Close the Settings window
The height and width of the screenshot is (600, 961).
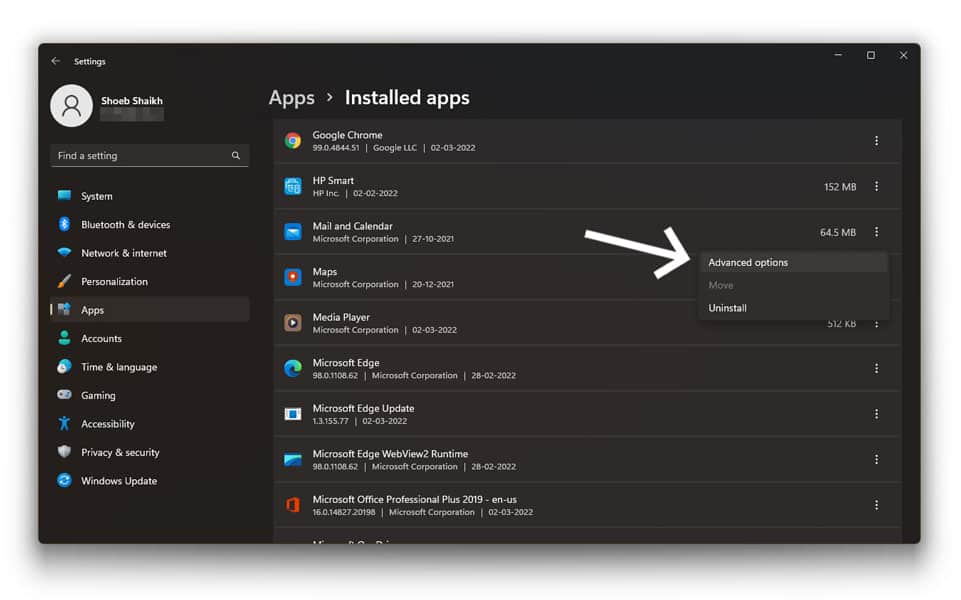coord(903,55)
